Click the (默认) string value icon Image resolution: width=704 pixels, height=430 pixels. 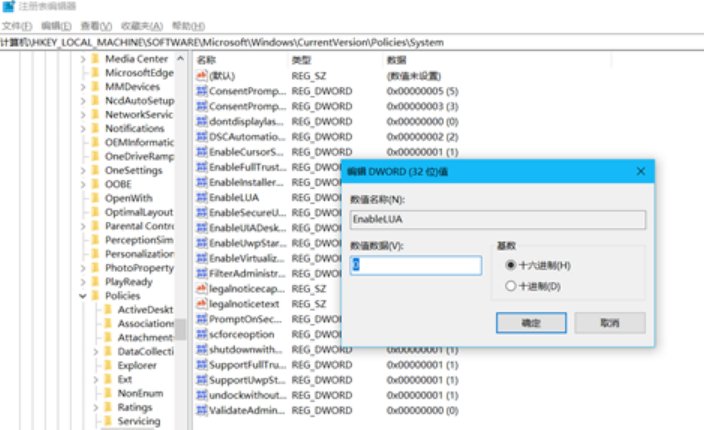point(202,76)
